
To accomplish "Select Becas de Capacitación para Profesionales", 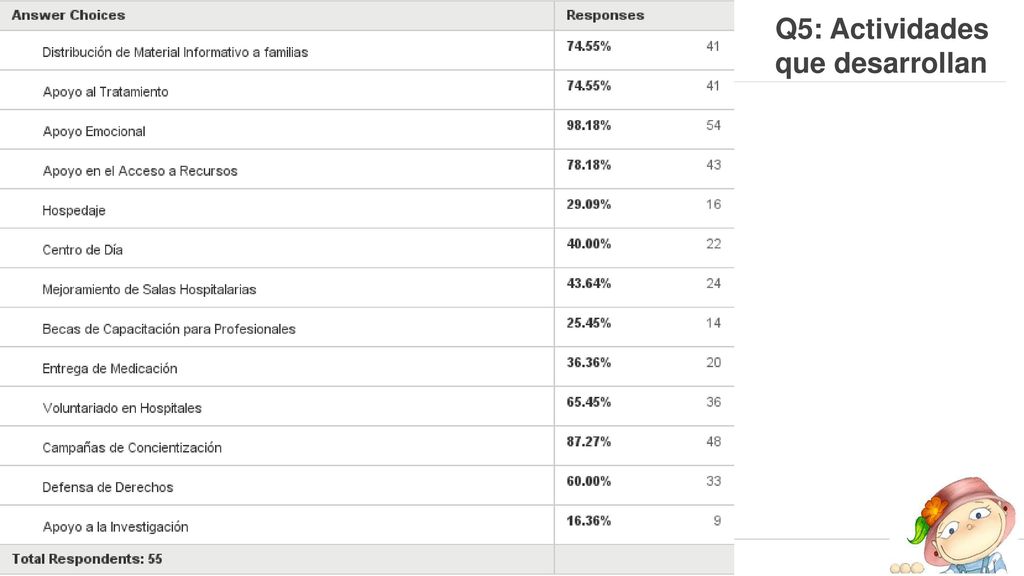I will pos(168,328).
